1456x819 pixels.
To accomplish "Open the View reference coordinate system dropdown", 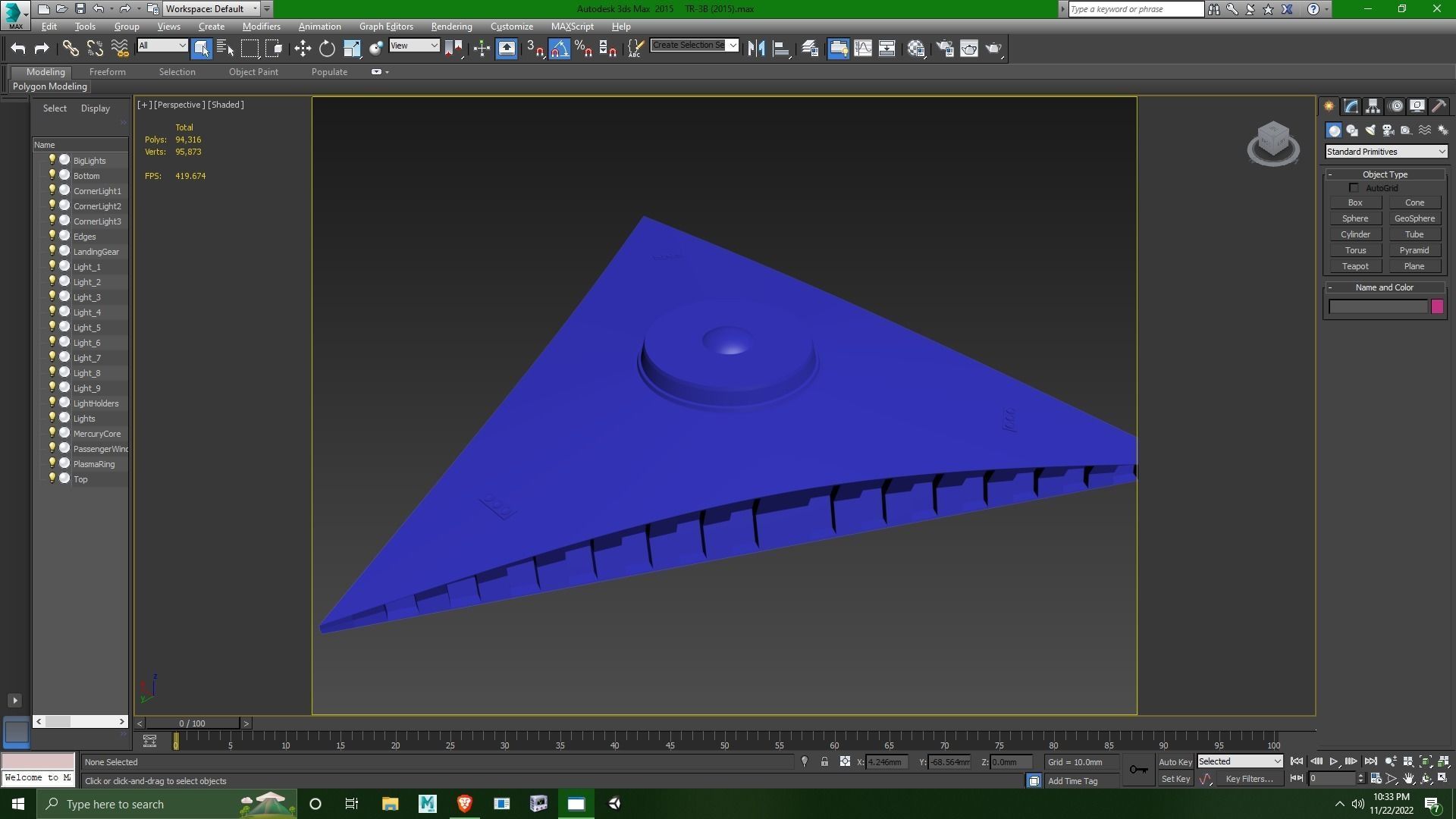I will tap(415, 45).
